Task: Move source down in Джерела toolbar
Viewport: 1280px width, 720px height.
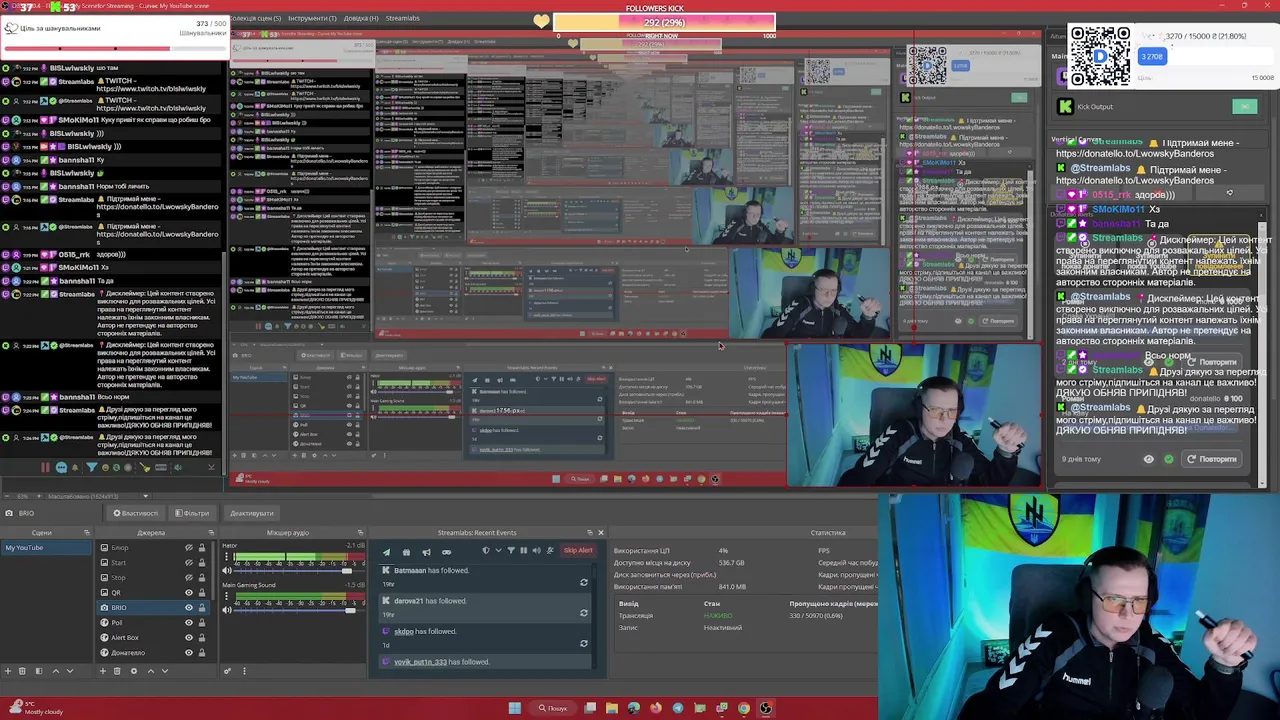Action: pos(165,671)
